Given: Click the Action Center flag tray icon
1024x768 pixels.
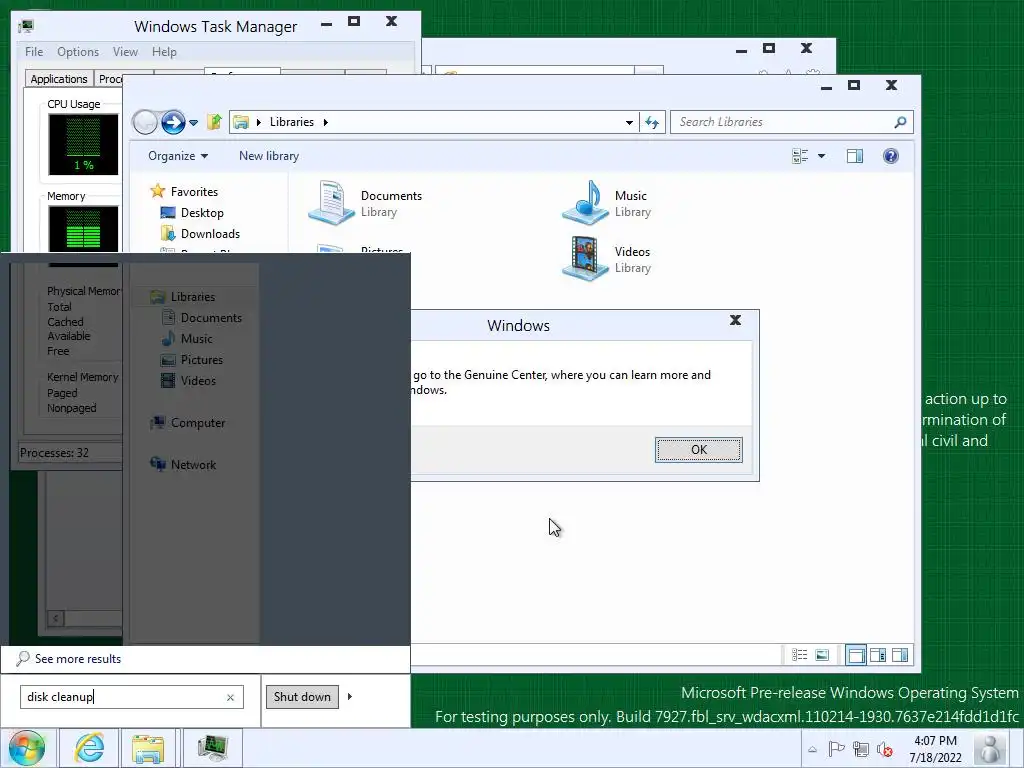Looking at the screenshot, I should pos(836,749).
